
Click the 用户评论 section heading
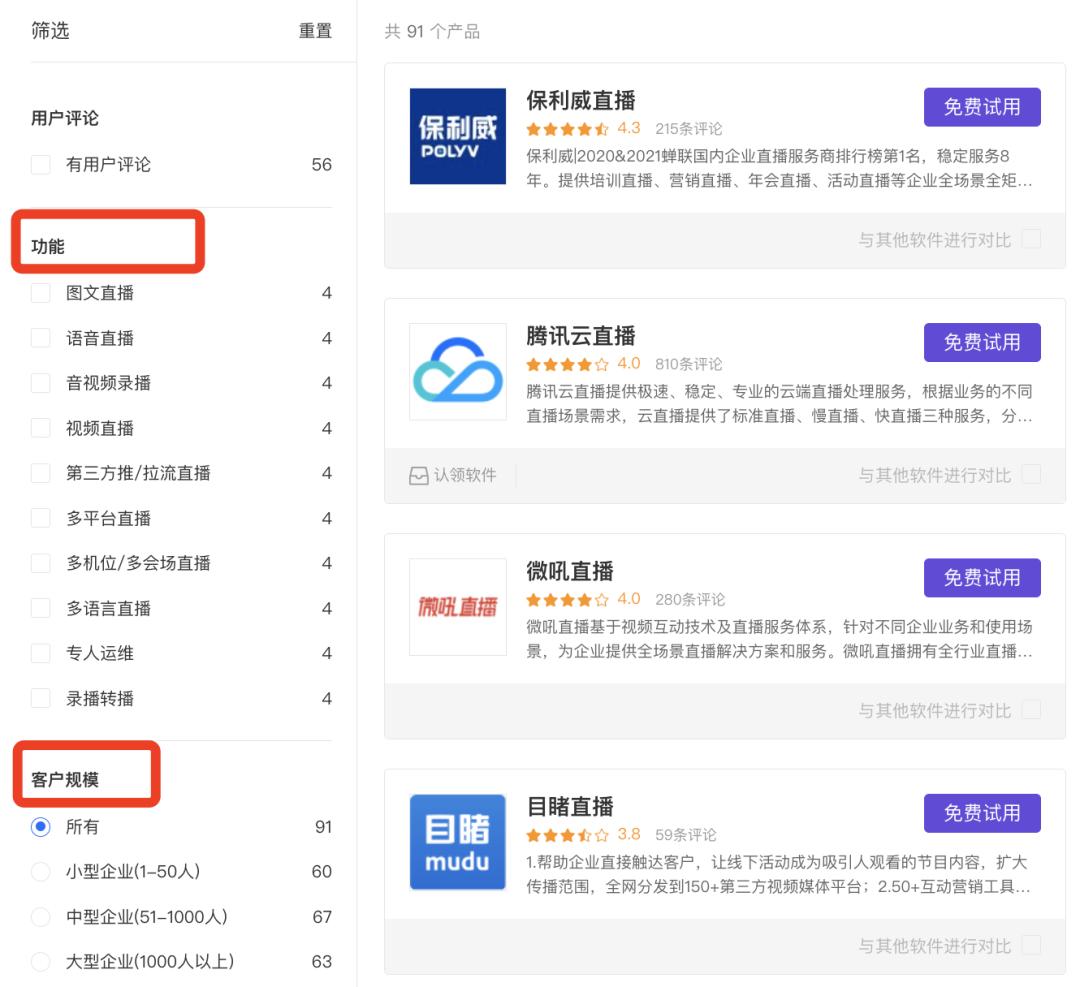[x=65, y=118]
